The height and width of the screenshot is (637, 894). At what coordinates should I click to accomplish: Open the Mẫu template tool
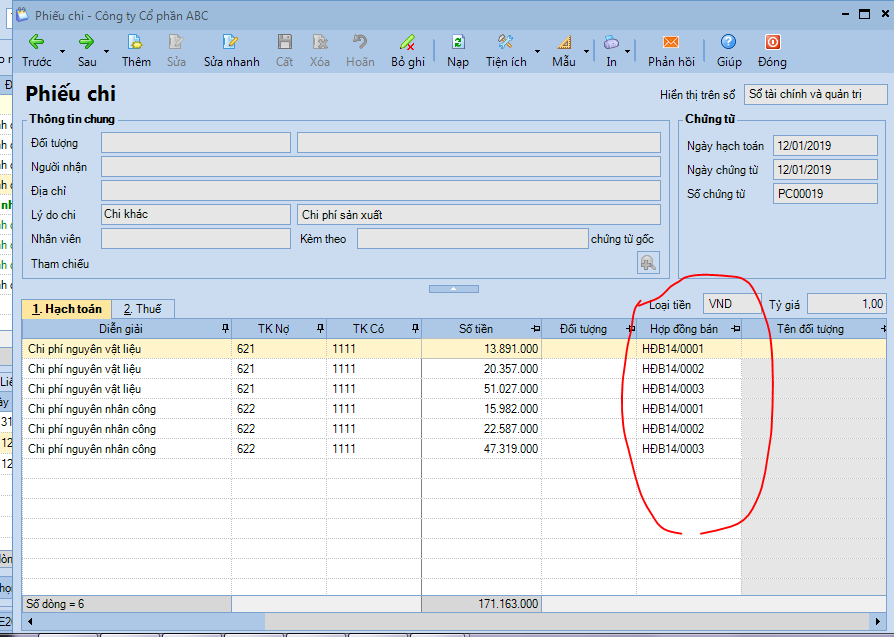[x=563, y=51]
